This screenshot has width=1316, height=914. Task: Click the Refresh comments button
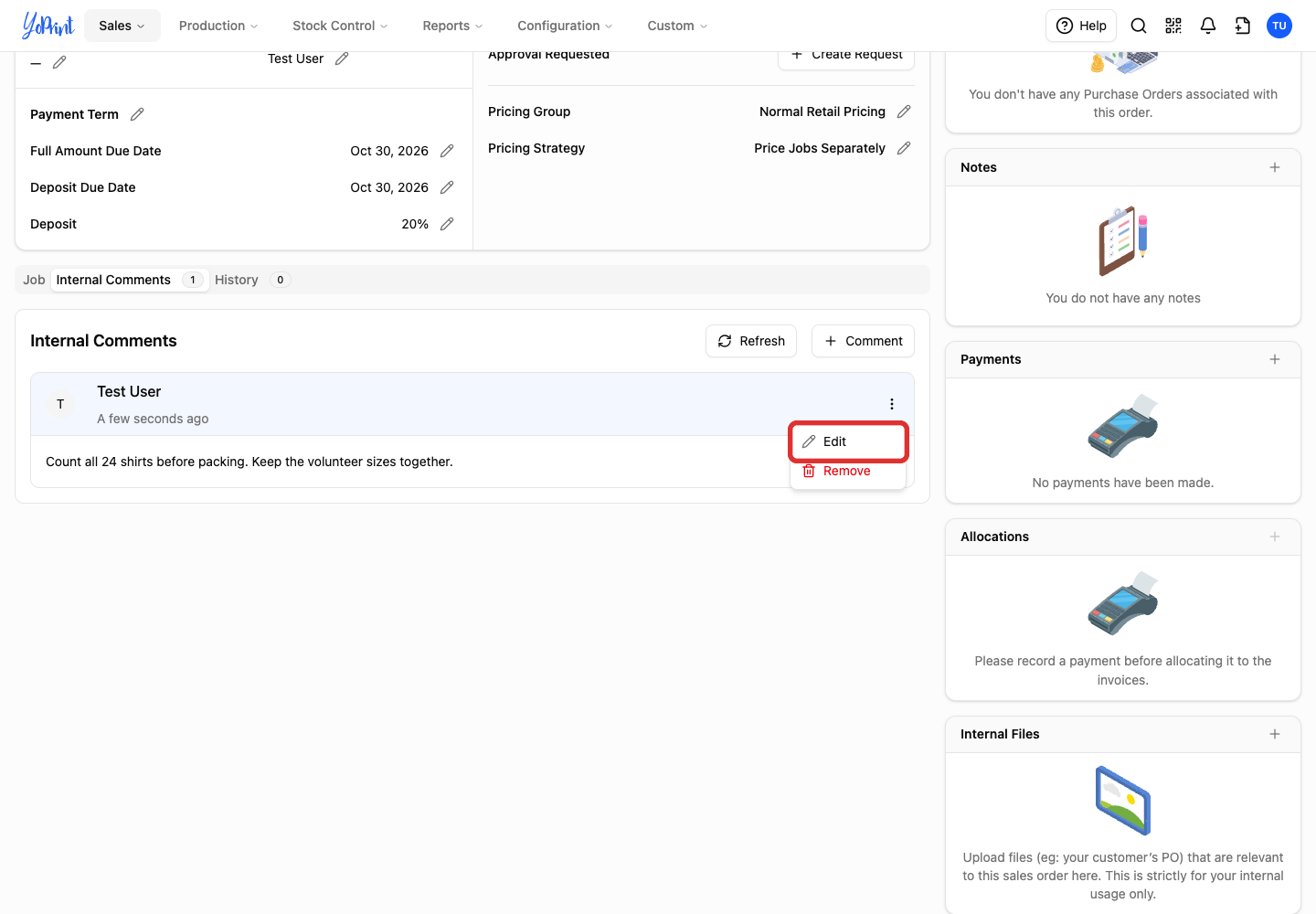click(751, 341)
